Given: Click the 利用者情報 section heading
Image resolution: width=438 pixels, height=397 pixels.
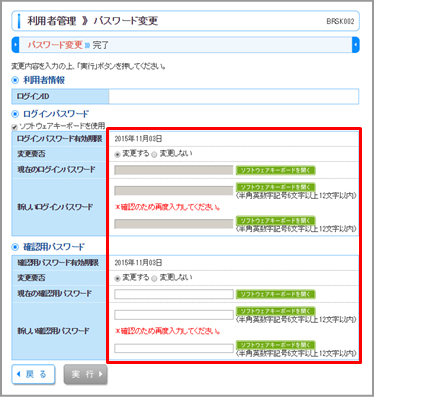Looking at the screenshot, I should click(44, 80).
